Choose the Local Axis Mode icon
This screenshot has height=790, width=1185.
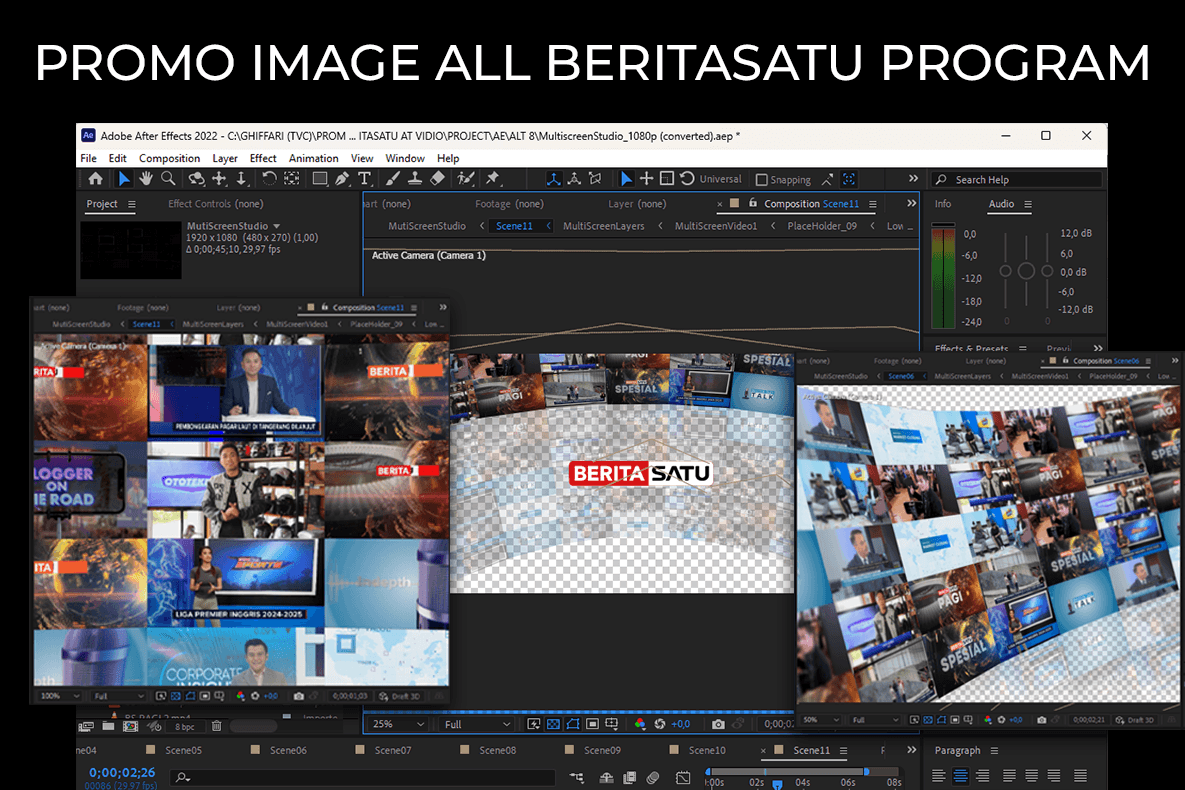[554, 179]
